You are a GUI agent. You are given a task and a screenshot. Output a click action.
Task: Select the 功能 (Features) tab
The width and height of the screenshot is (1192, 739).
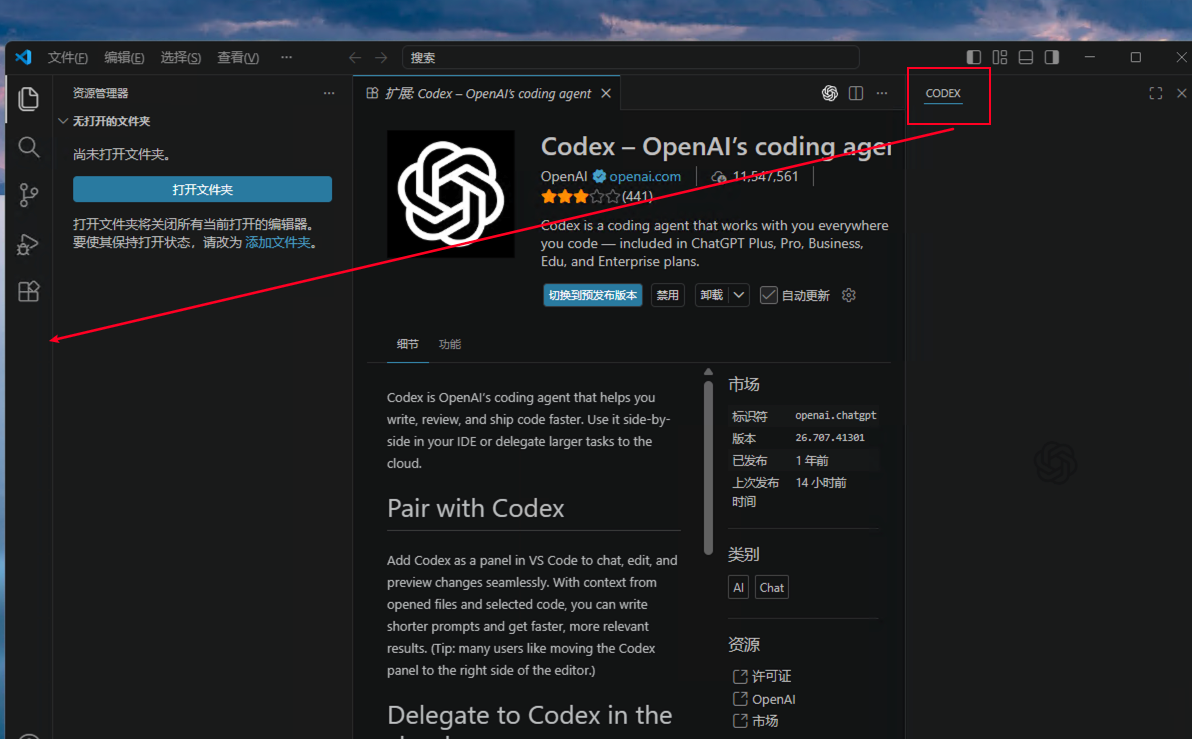(x=450, y=344)
